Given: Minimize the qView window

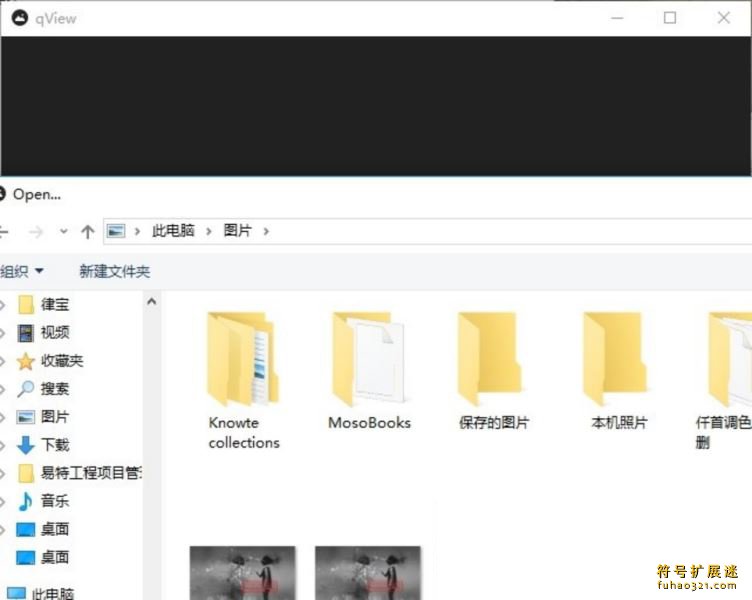Looking at the screenshot, I should (x=617, y=18).
